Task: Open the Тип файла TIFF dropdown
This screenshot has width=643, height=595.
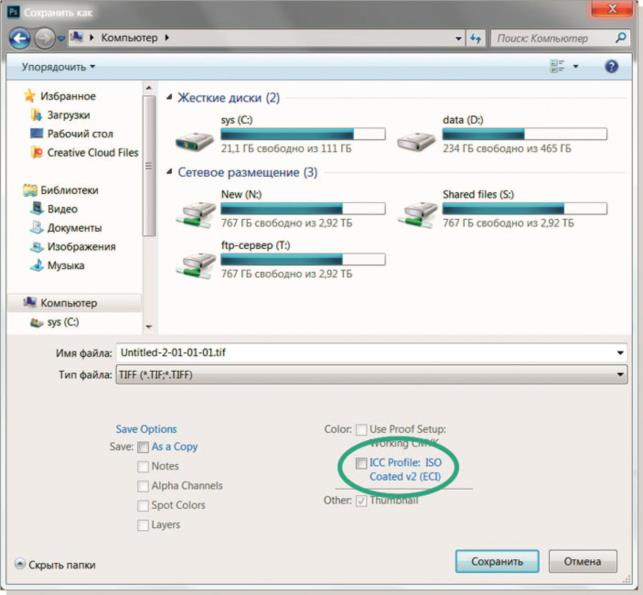Action: click(370, 374)
